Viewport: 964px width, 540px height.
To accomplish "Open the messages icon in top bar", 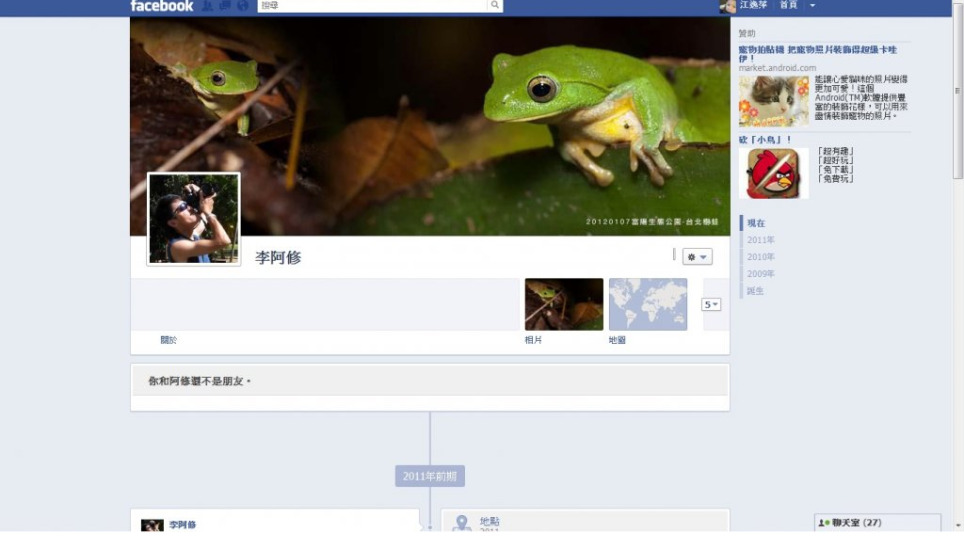I will click(225, 6).
